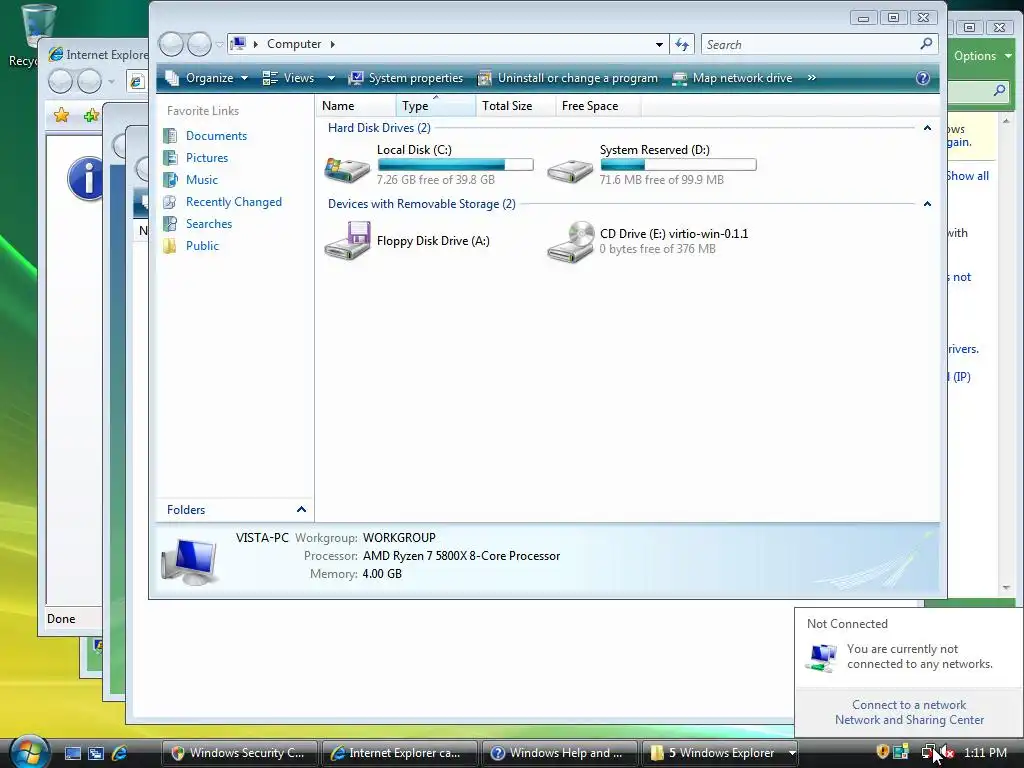Click Switch between windows quick launch icon
This screenshot has width=1024, height=768.
pos(96,753)
